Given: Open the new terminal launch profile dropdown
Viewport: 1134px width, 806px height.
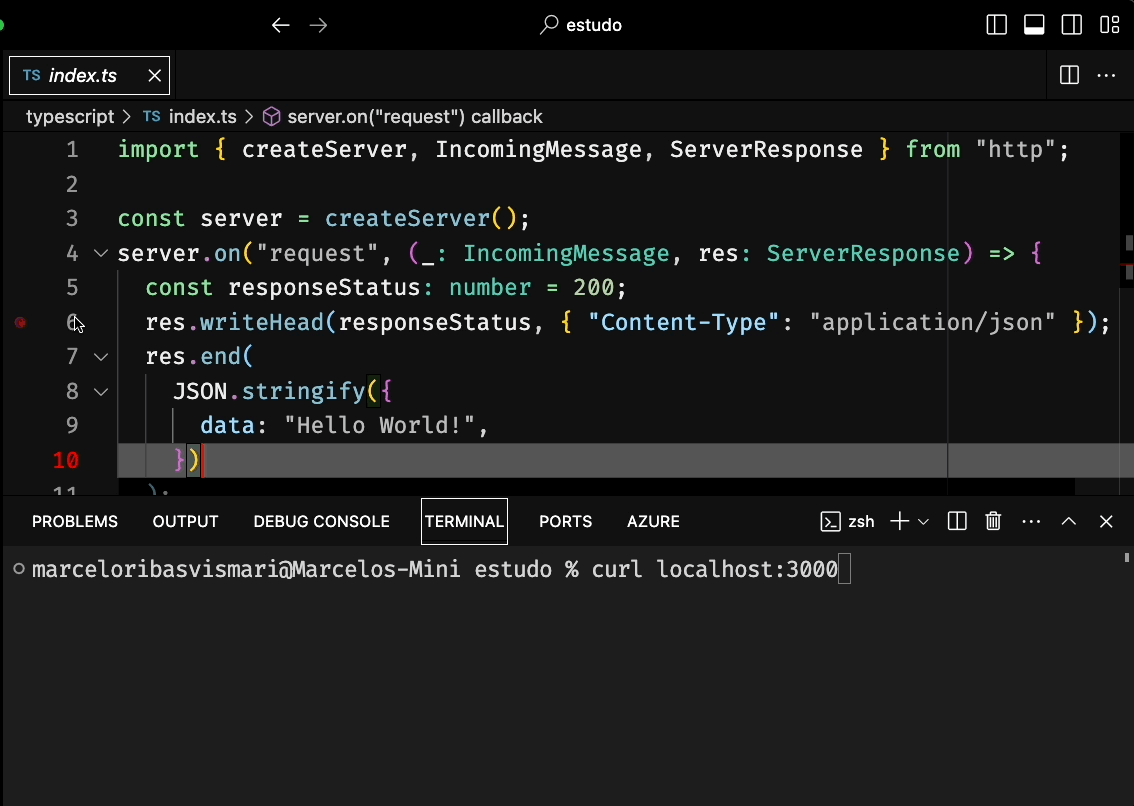Looking at the screenshot, I should click(923, 522).
